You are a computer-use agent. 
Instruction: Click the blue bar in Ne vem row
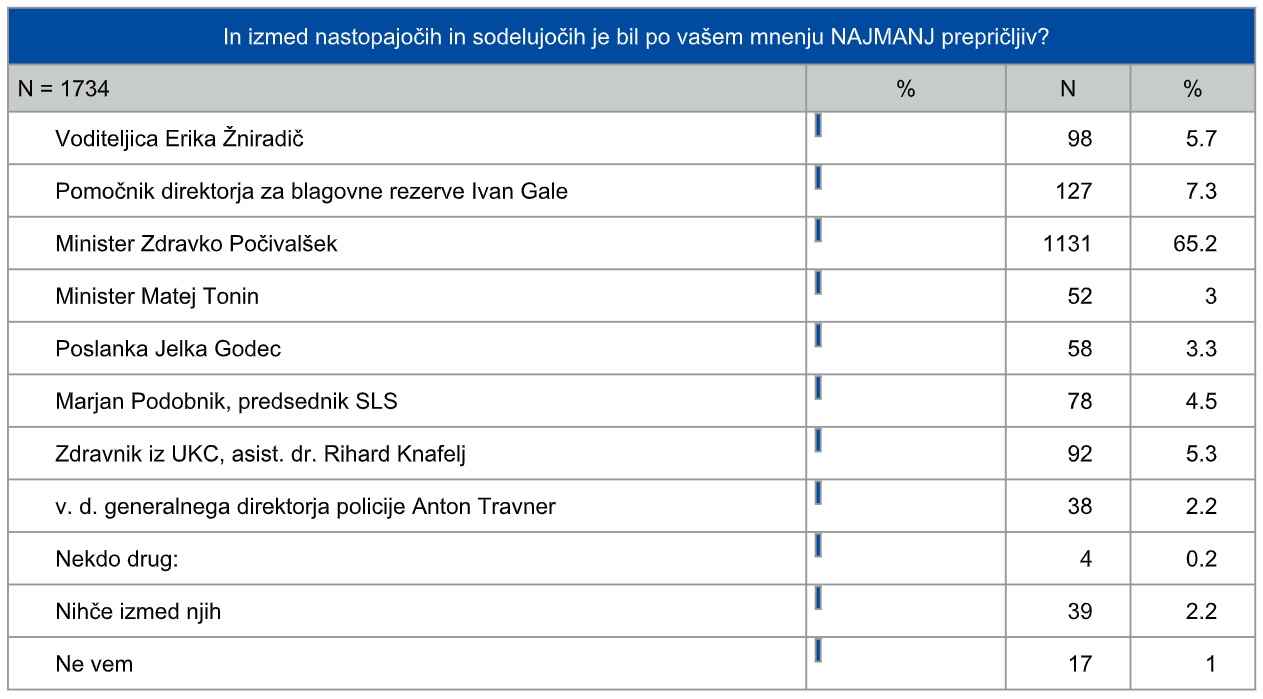point(818,651)
